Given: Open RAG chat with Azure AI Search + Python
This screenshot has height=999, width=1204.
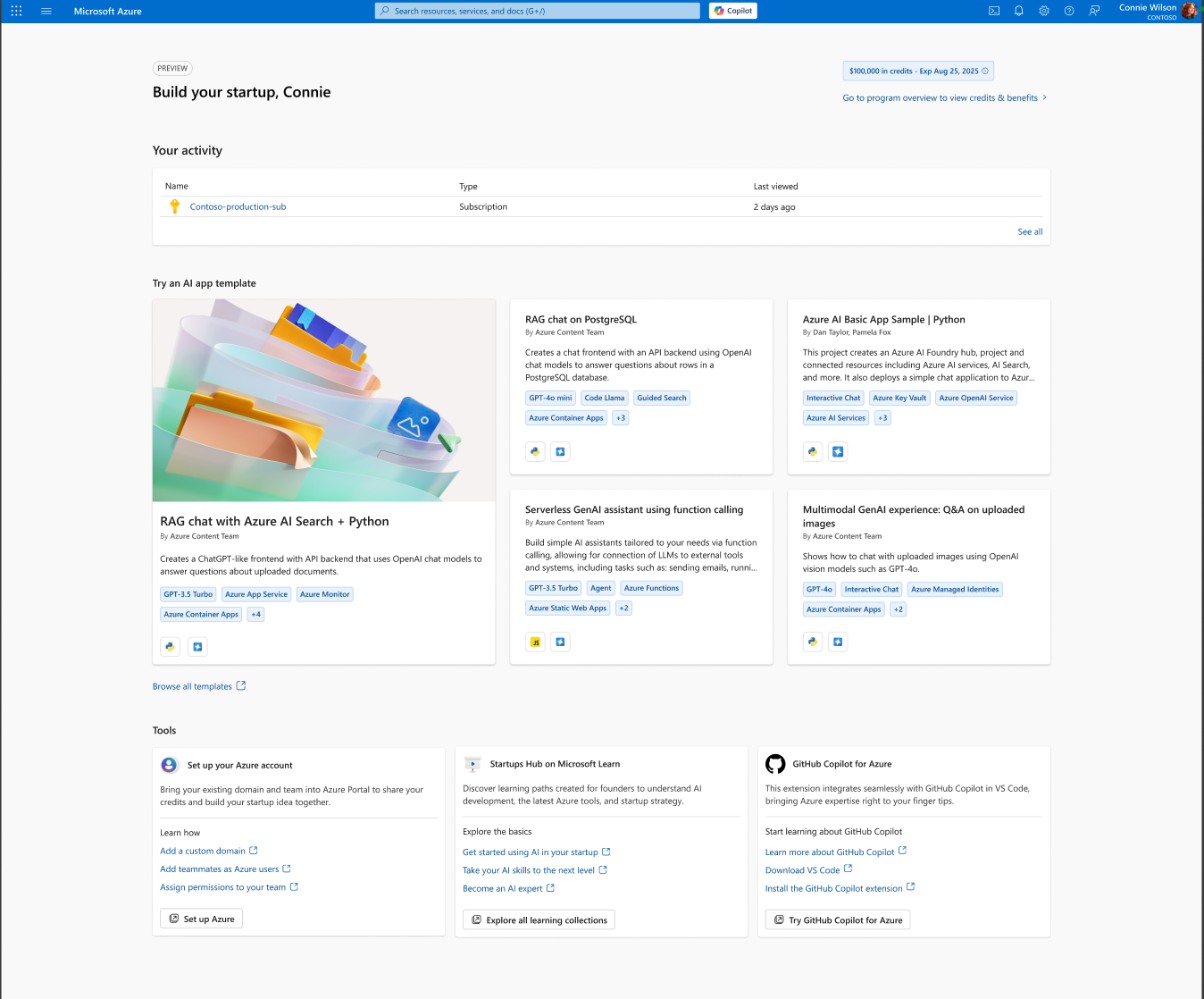Looking at the screenshot, I should coord(274,522).
